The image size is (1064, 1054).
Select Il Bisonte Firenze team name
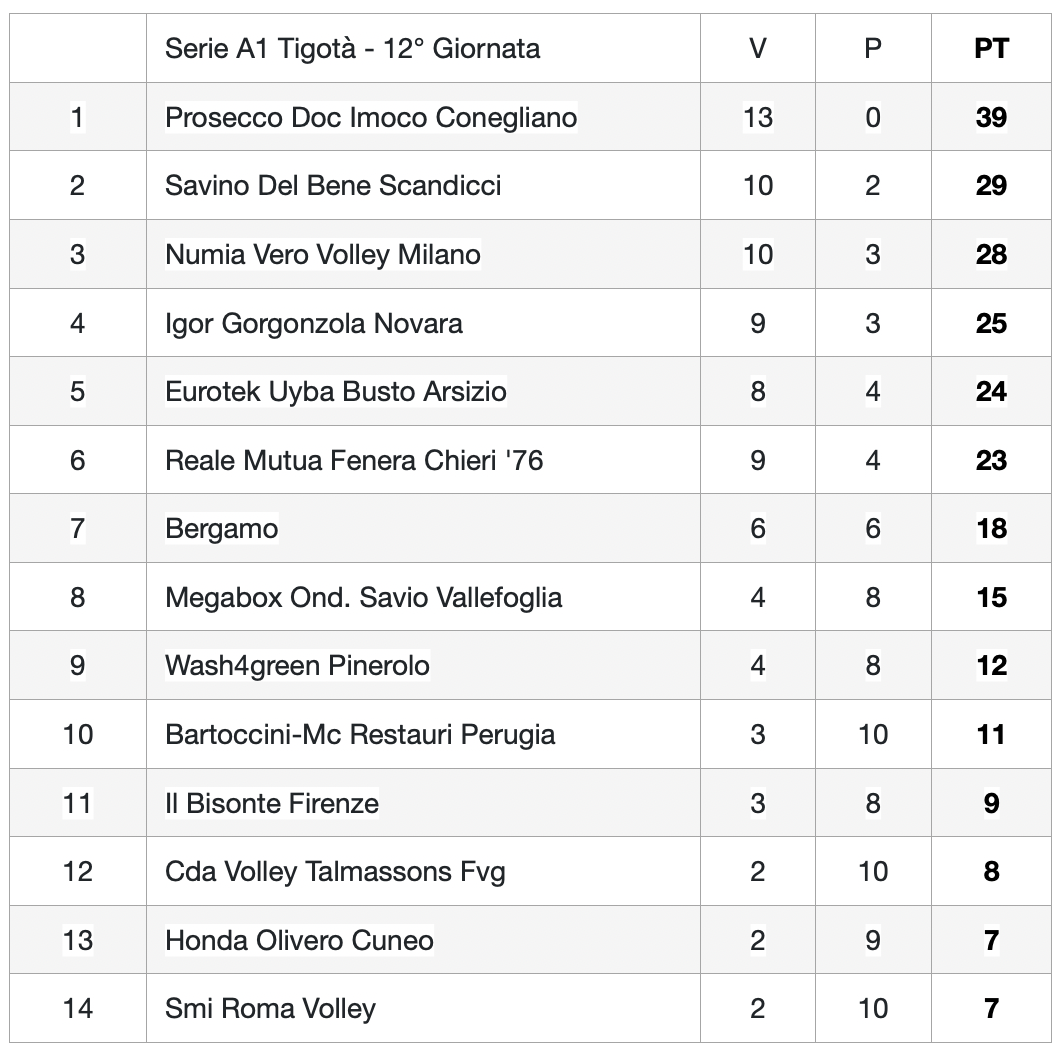(271, 803)
